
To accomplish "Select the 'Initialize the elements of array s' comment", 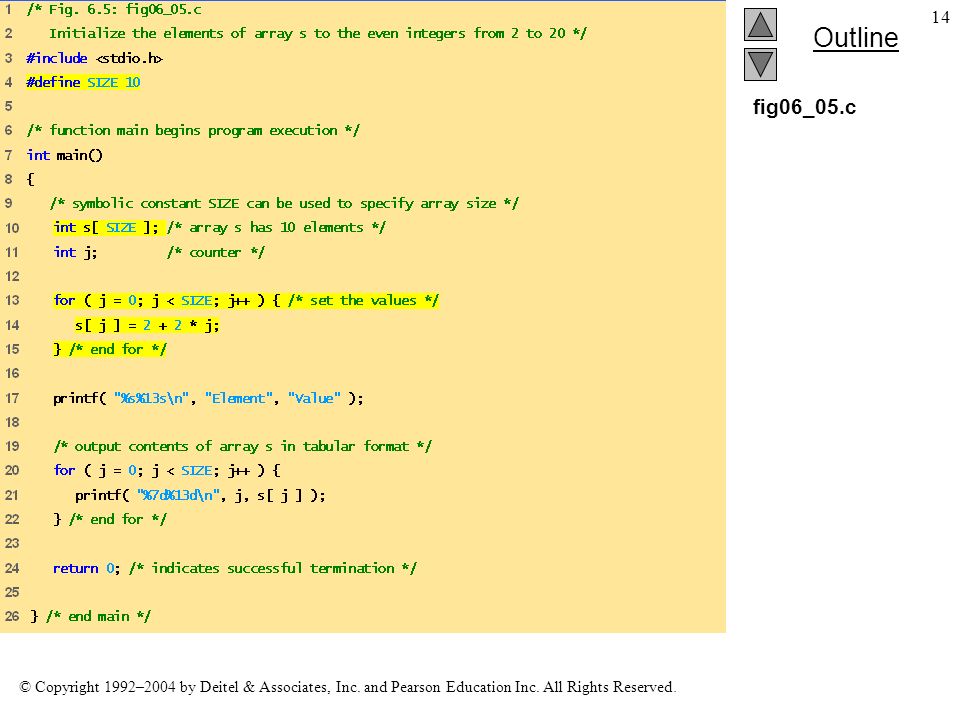I will point(318,33).
